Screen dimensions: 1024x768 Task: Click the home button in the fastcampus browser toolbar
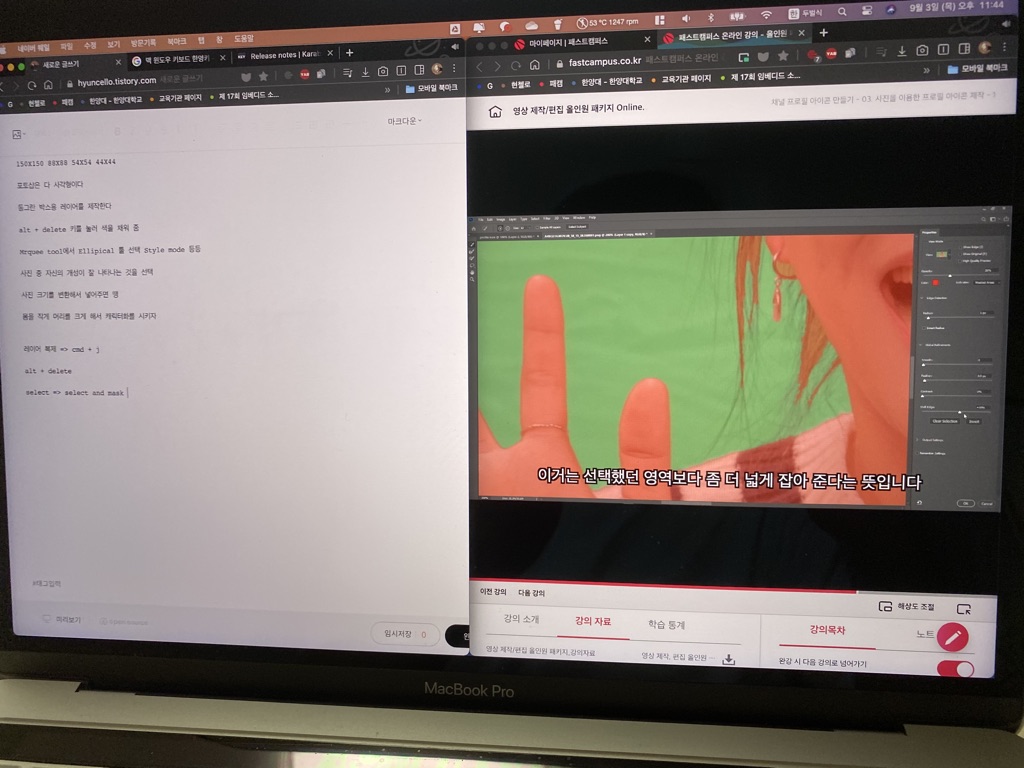(x=534, y=65)
